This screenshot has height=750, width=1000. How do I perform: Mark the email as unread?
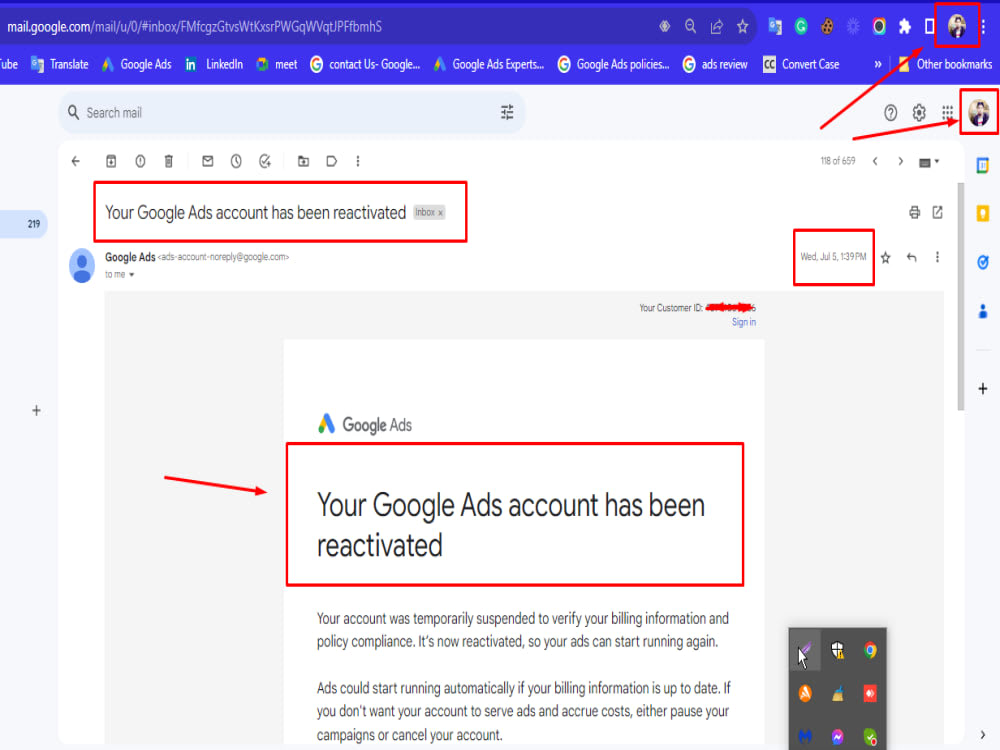(x=207, y=160)
